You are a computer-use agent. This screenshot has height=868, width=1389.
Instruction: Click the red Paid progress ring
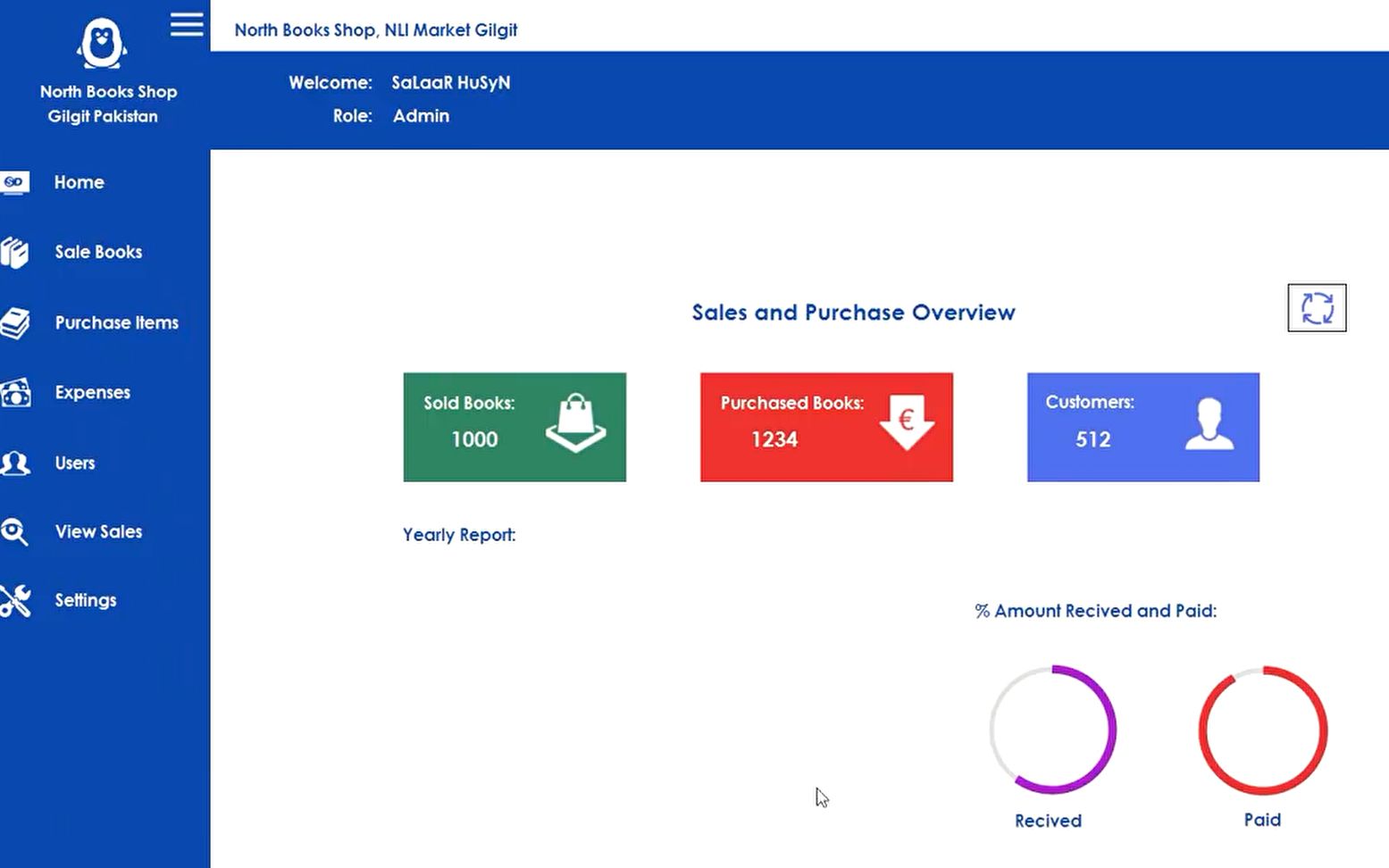[x=1263, y=730]
